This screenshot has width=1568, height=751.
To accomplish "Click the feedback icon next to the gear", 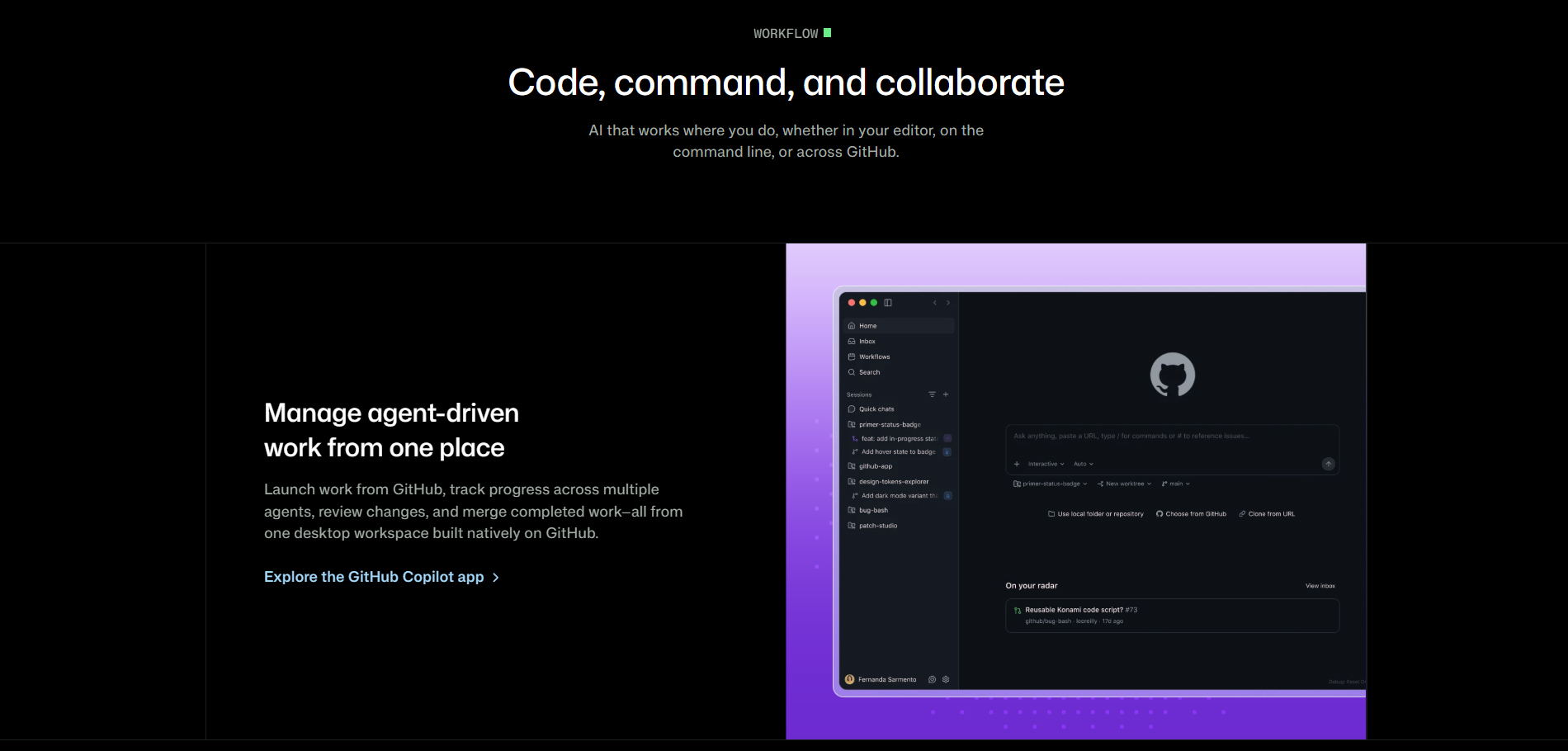I will 932,680.
